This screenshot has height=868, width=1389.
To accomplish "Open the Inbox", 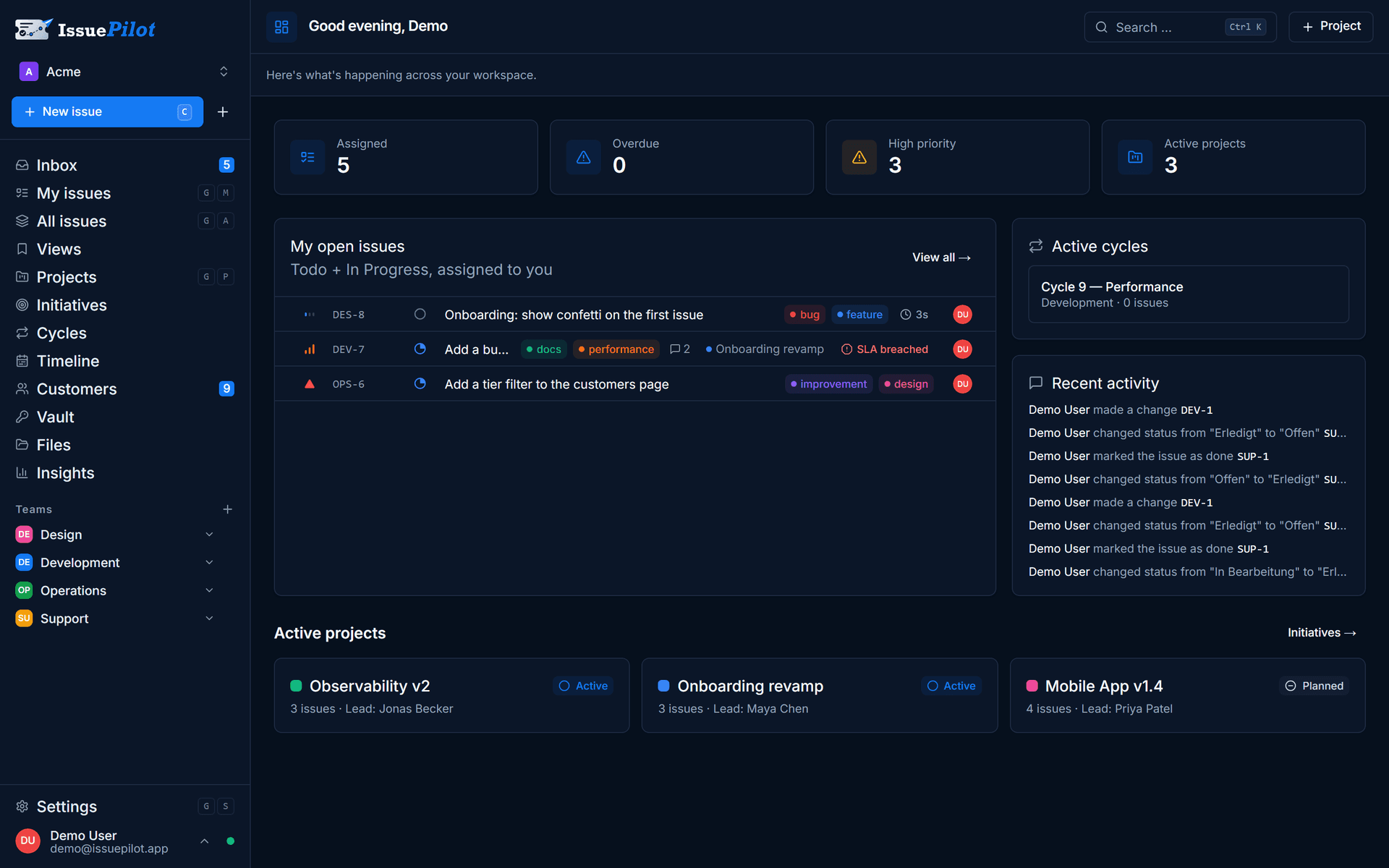I will point(124,165).
